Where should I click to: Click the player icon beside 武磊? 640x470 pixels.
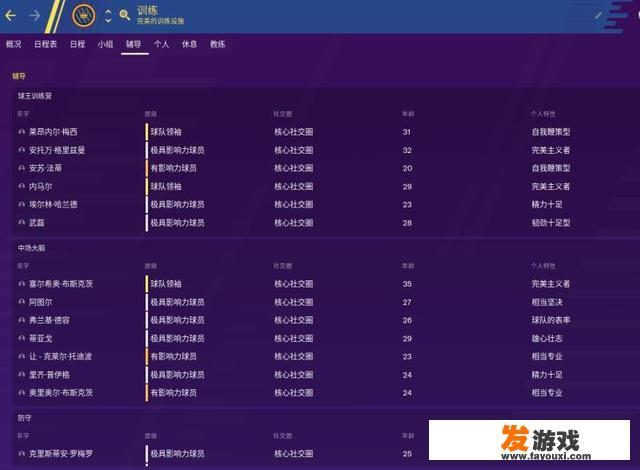tap(22, 223)
